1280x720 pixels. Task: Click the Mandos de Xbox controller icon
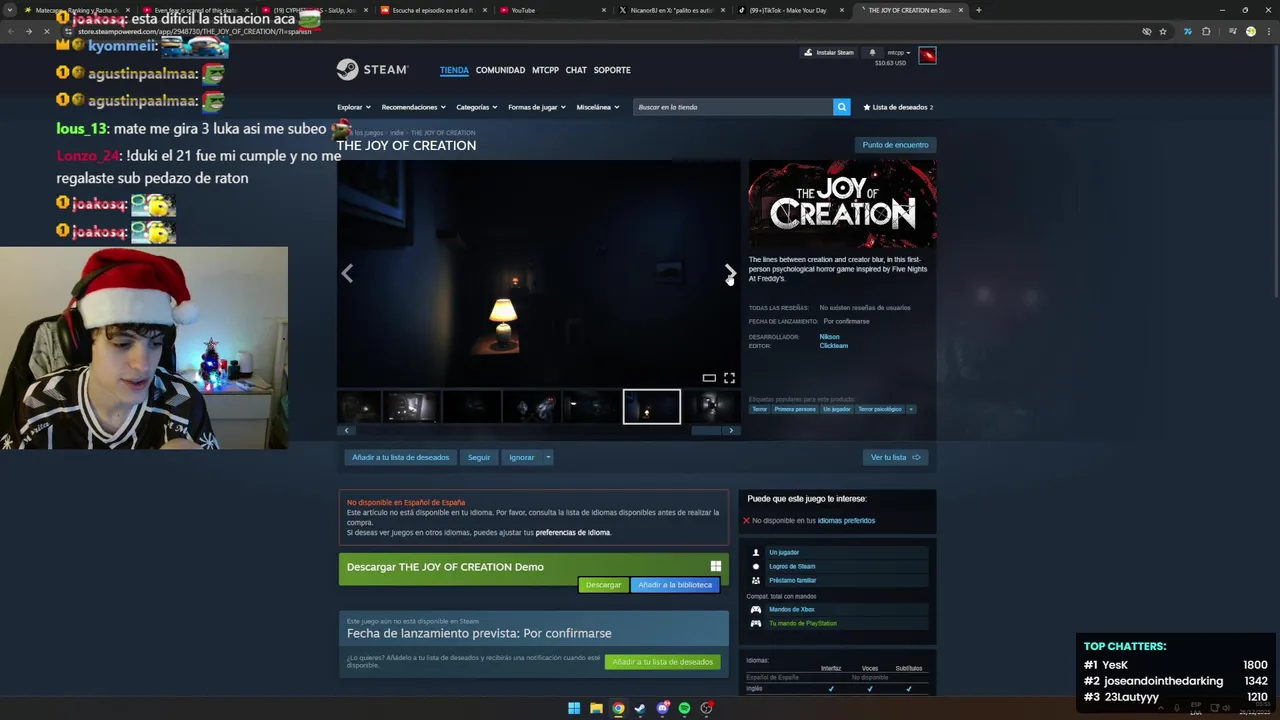756,609
